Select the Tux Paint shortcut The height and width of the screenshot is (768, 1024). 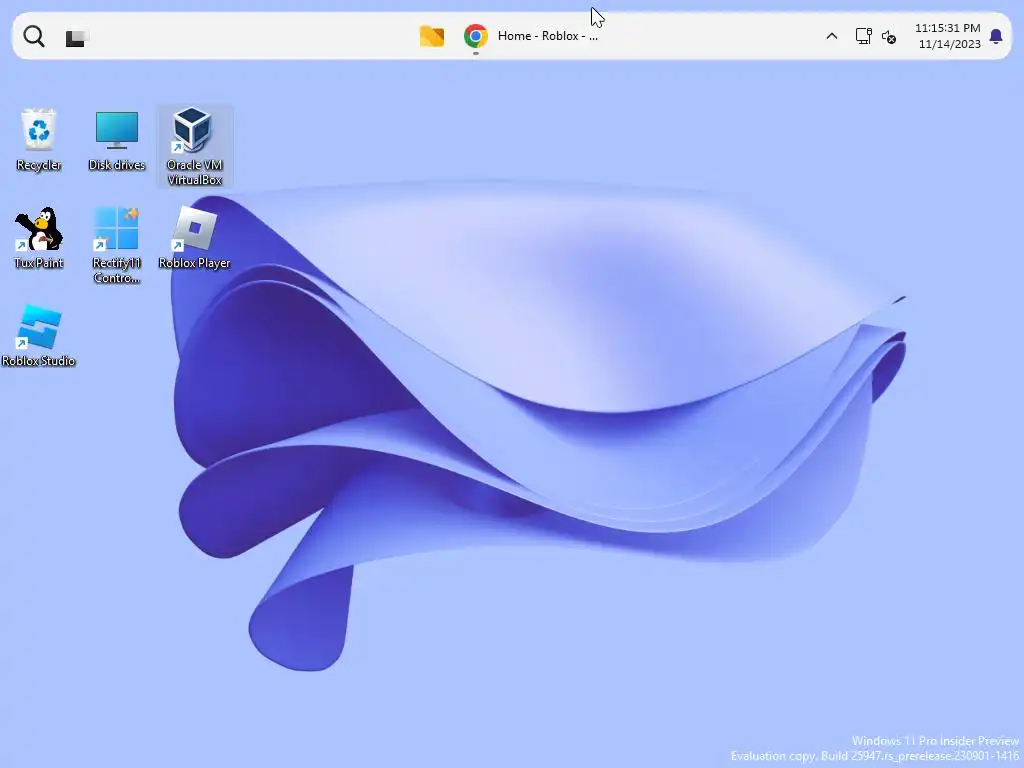coord(39,238)
